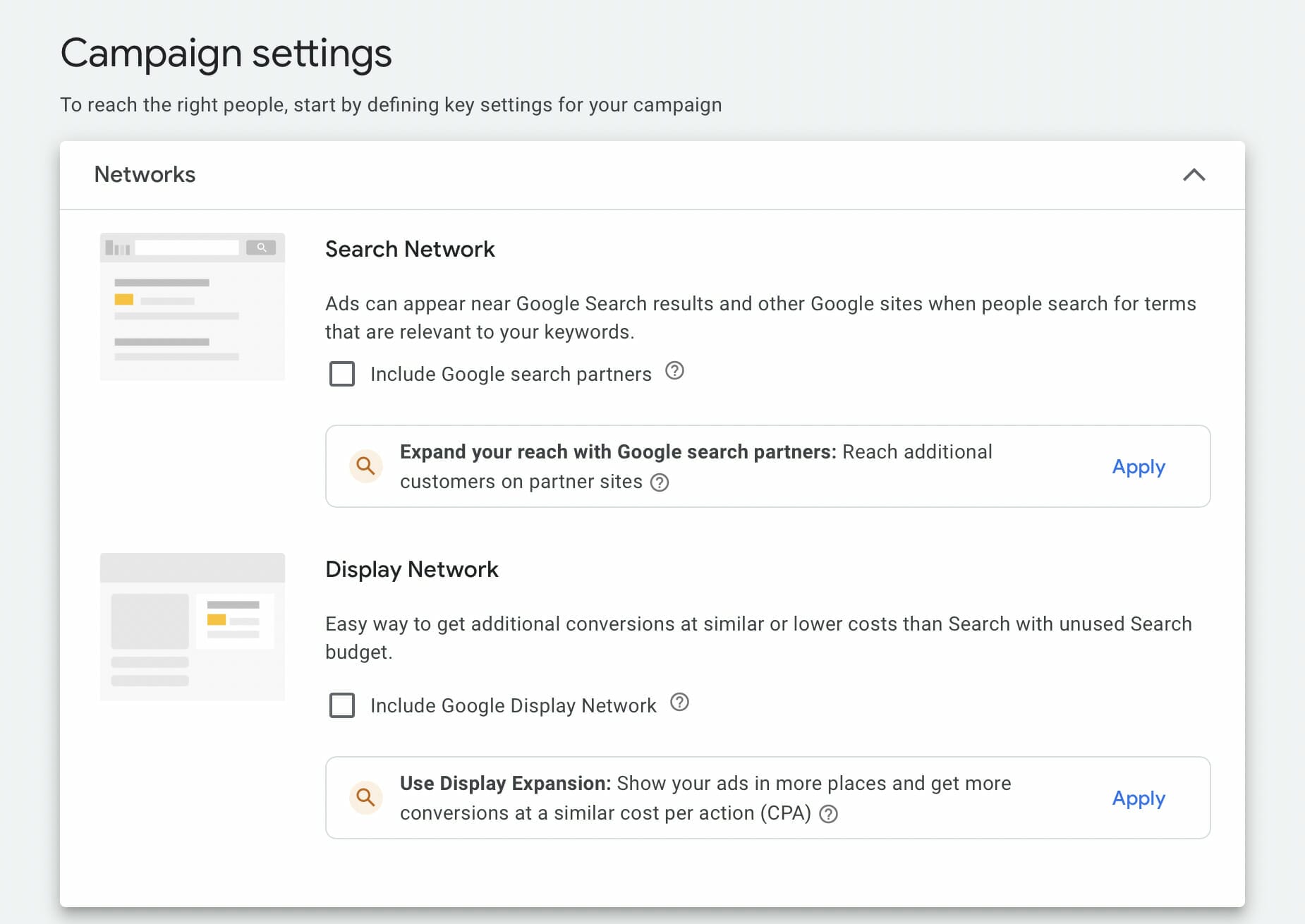Click magnifier icon in Display Expansion card
The width and height of the screenshot is (1305, 924).
point(365,798)
